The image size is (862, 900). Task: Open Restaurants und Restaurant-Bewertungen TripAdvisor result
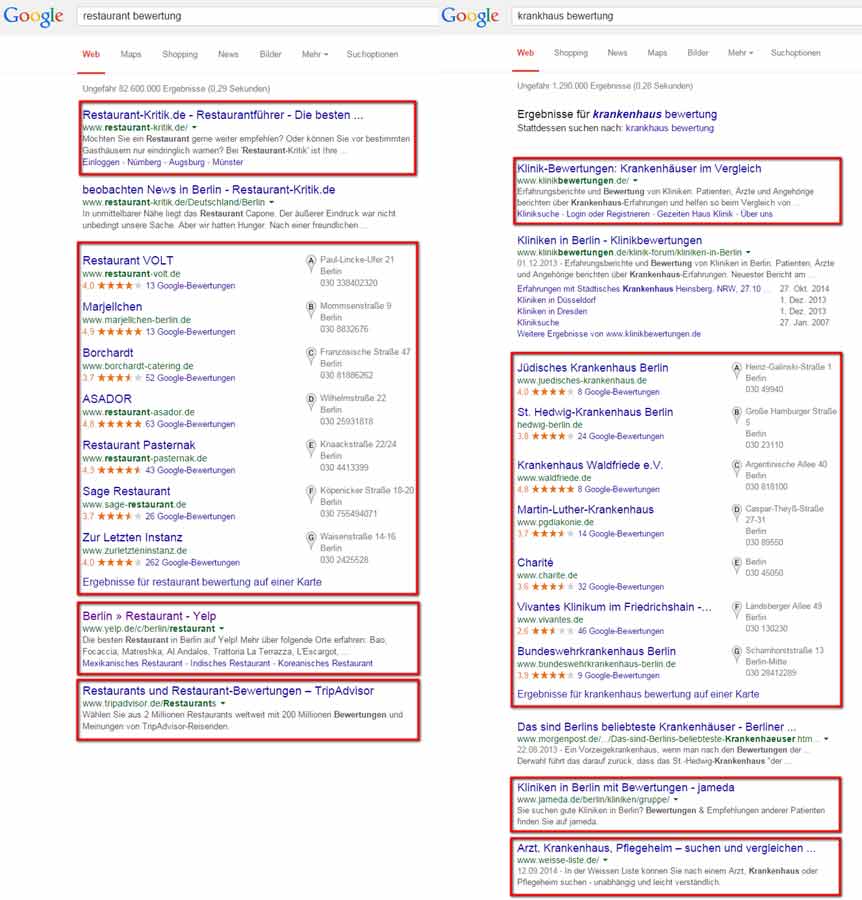point(228,690)
